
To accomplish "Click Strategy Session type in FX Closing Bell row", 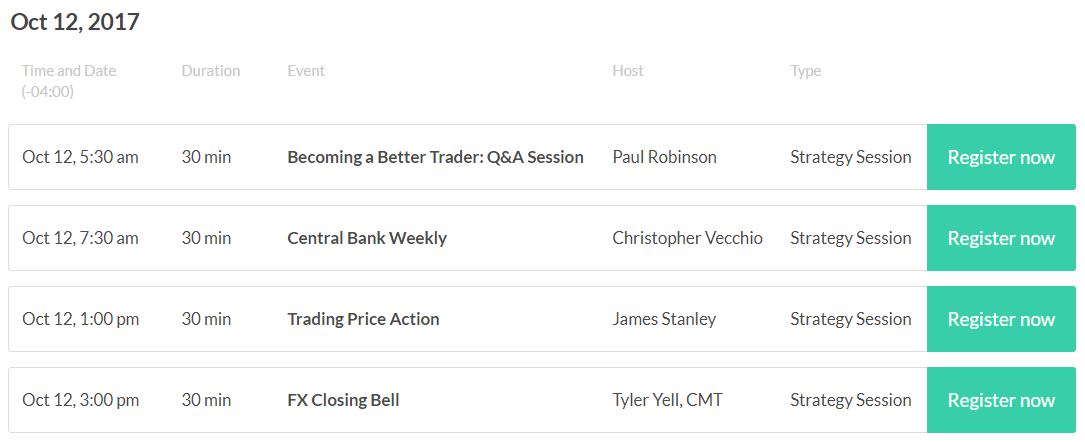I will pos(850,400).
